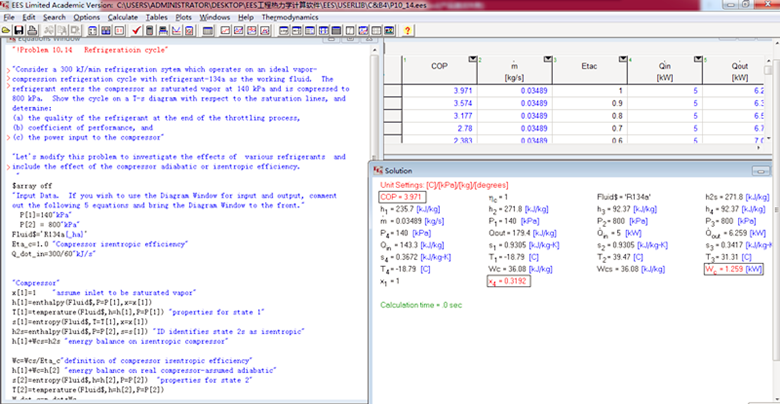The image size is (780, 404).
Task: Open the Variable Information toolbar icon
Action: point(92,30)
